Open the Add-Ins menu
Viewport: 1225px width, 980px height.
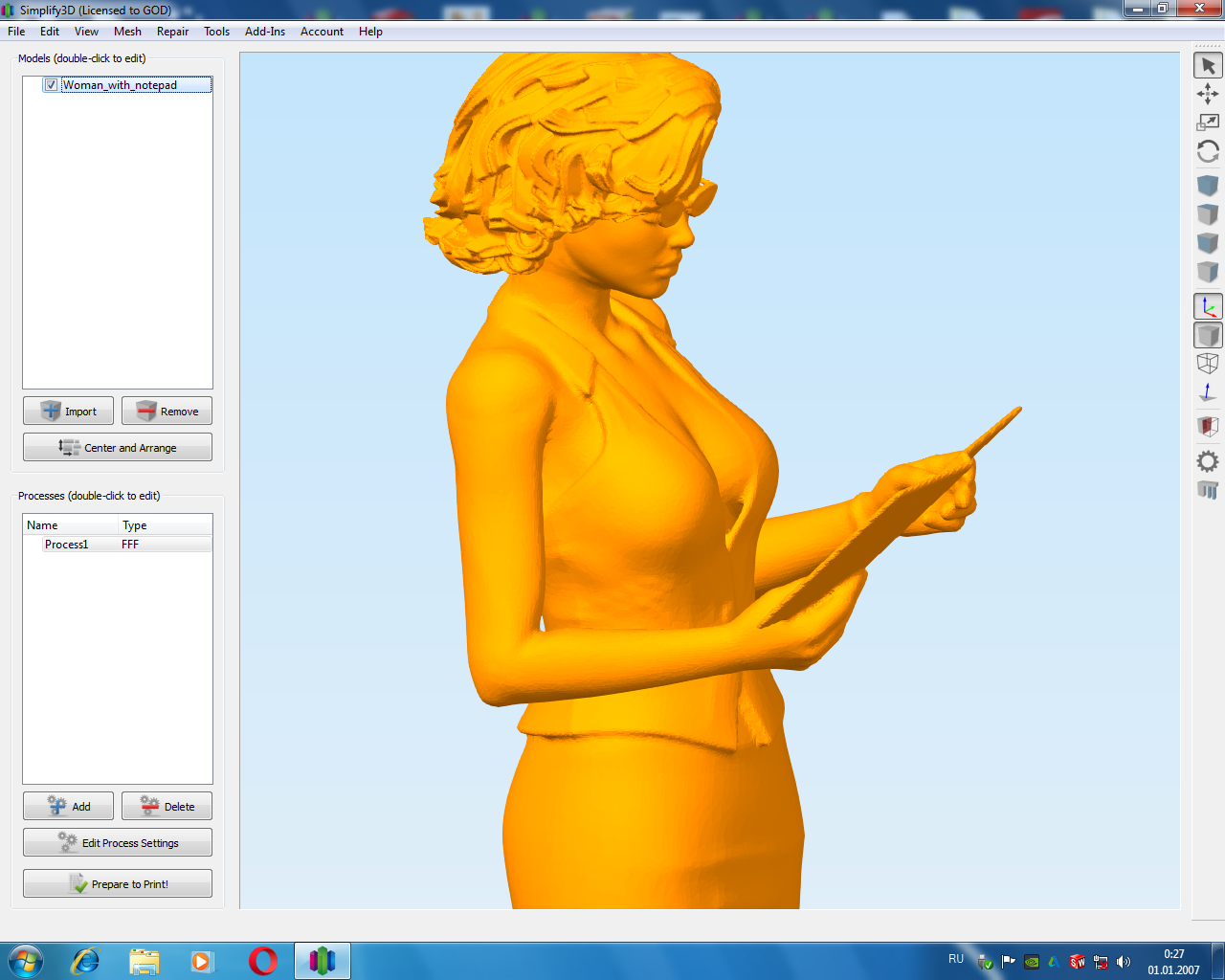pyautogui.click(x=264, y=32)
